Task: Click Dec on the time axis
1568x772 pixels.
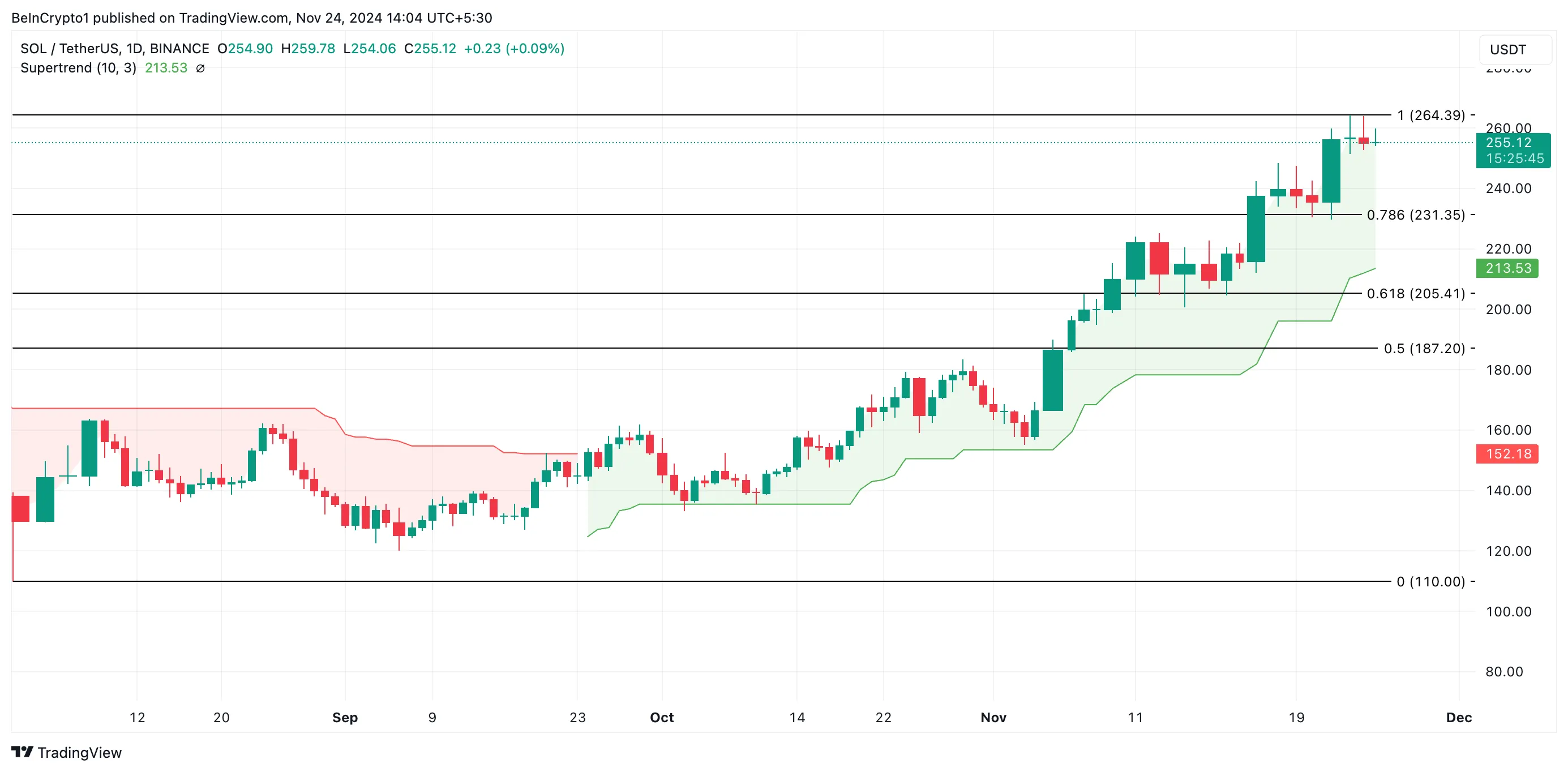Action: coord(1458,717)
